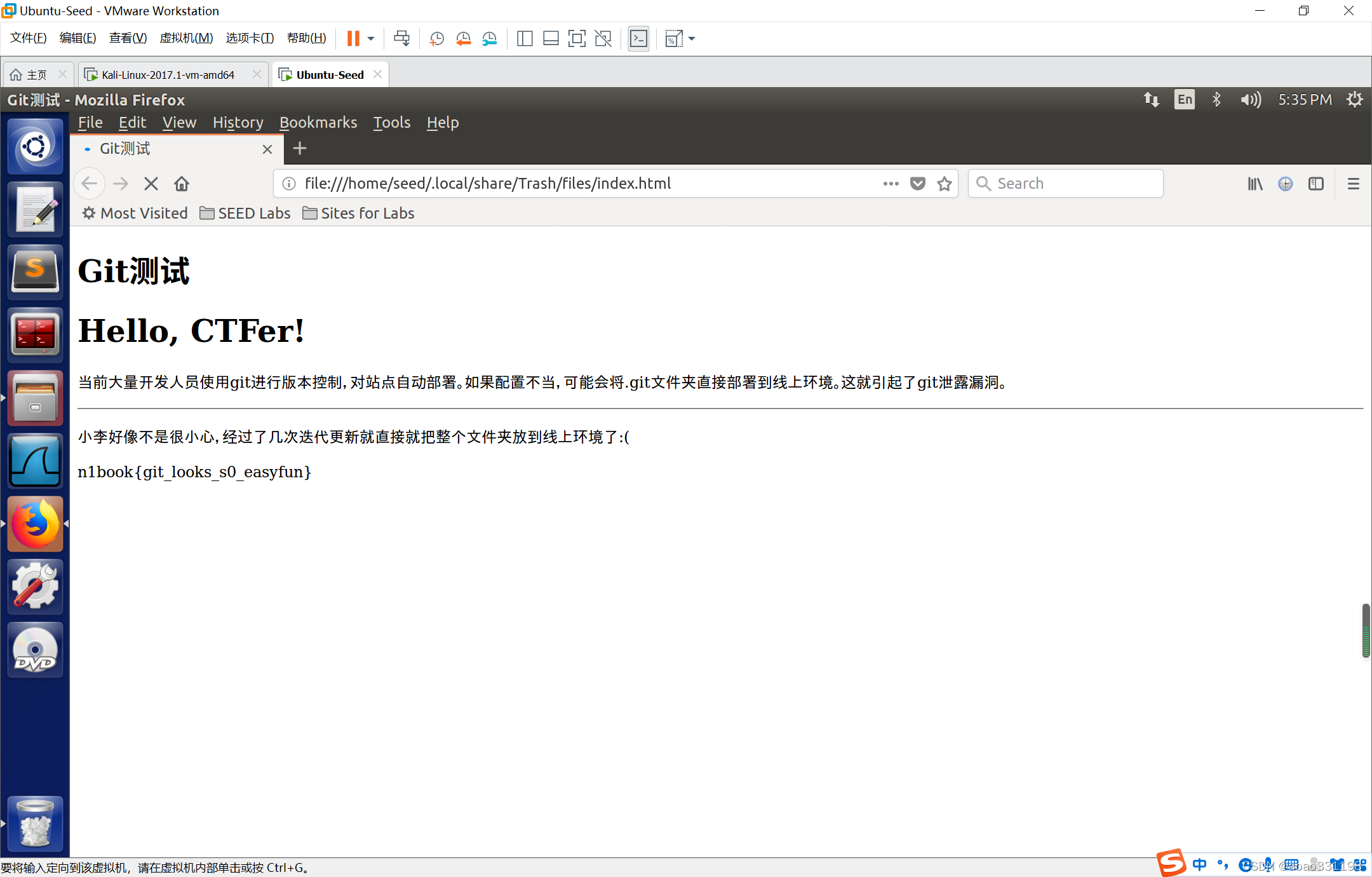The width and height of the screenshot is (1372, 877).
Task: Toggle En keyboard input indicator
Action: point(1184,100)
